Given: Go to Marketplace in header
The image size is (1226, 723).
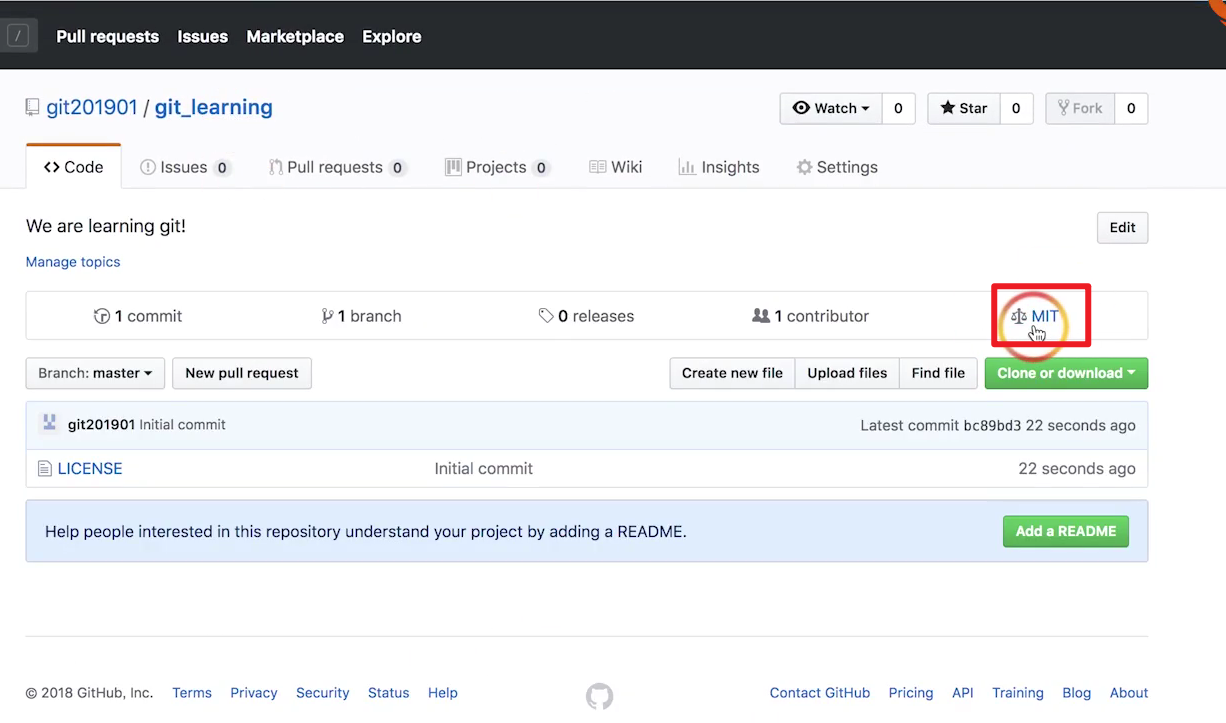Looking at the screenshot, I should click(295, 36).
